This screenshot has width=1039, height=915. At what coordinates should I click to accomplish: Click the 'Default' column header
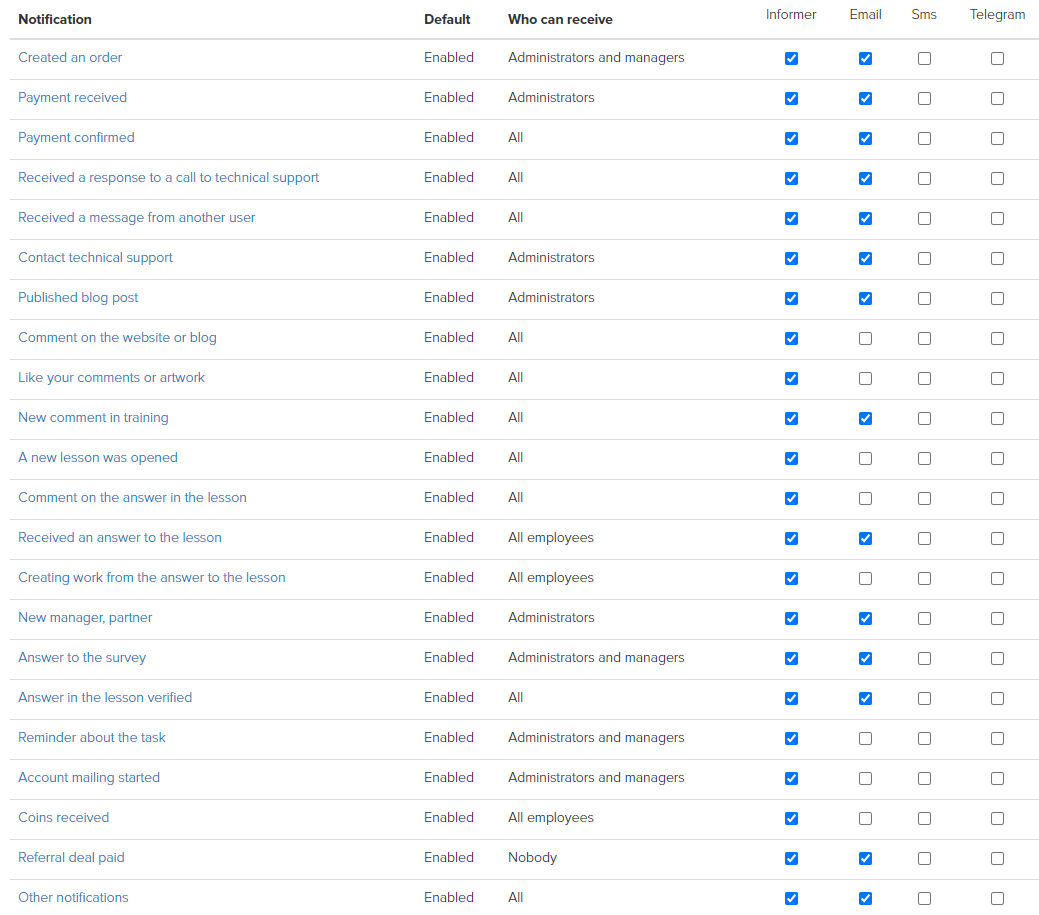[447, 19]
